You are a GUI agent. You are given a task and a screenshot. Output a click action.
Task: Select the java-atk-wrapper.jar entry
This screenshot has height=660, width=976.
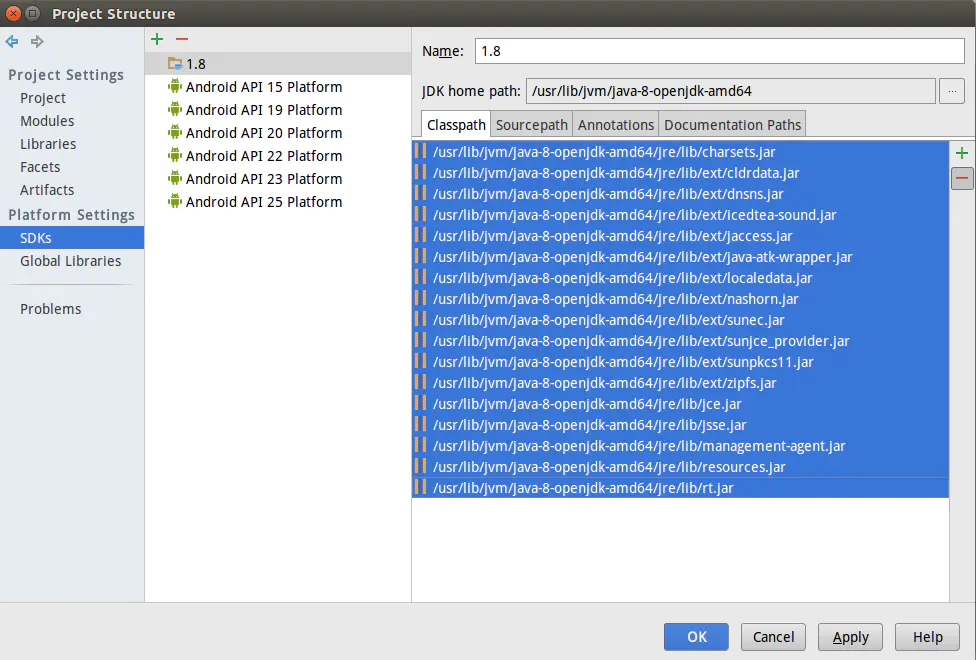pos(680,257)
